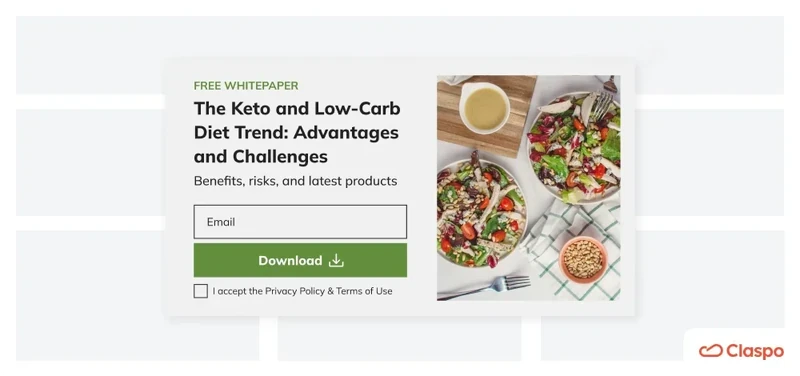Open the Terms of Use link text

tap(364, 291)
